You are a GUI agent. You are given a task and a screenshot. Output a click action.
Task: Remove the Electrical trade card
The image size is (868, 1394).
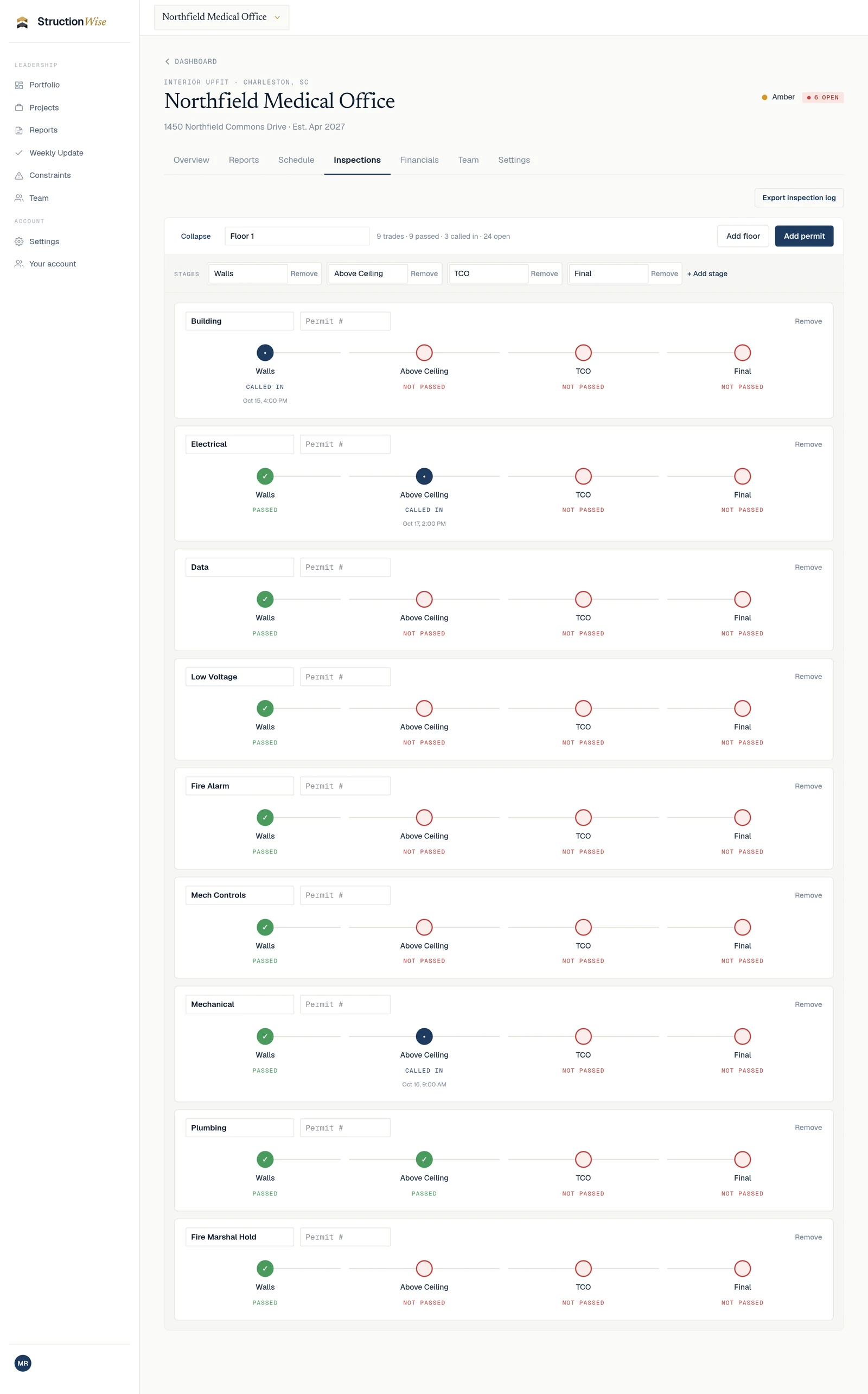(808, 444)
